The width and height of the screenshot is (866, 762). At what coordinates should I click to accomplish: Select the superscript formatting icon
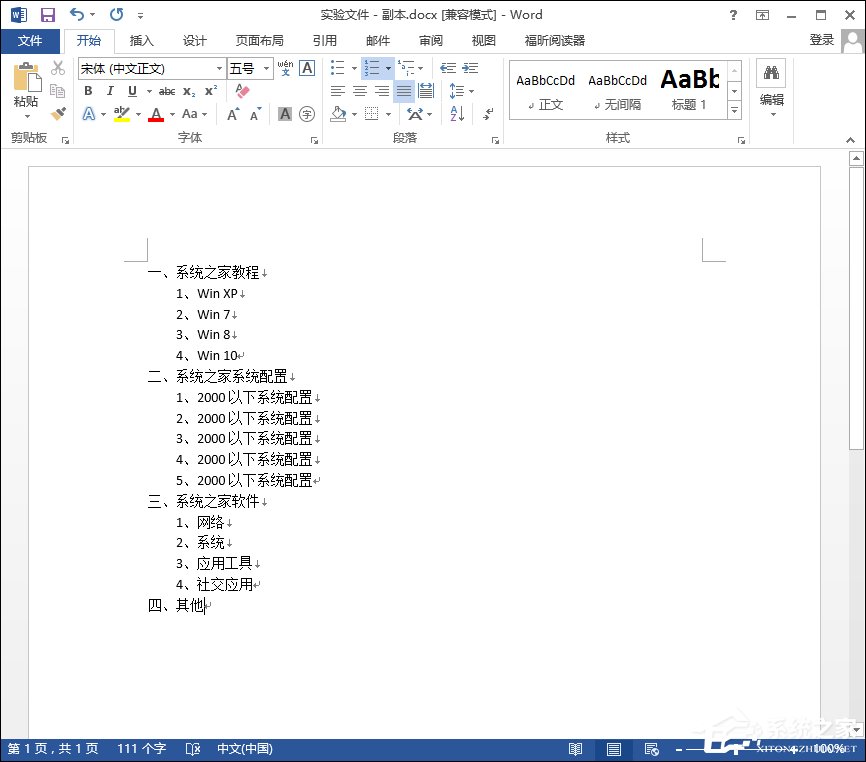point(211,91)
